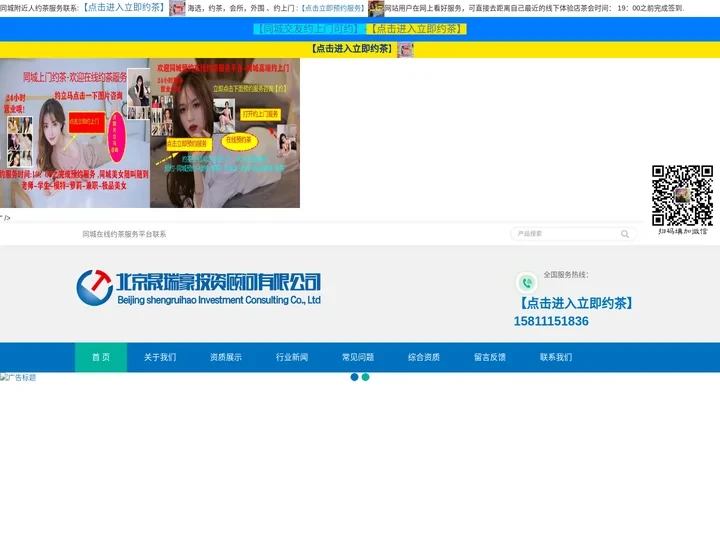Image resolution: width=720 pixels, height=540 pixels.
Task: Click 点击进入立即约茶 in yellow banner
Action: point(352,49)
